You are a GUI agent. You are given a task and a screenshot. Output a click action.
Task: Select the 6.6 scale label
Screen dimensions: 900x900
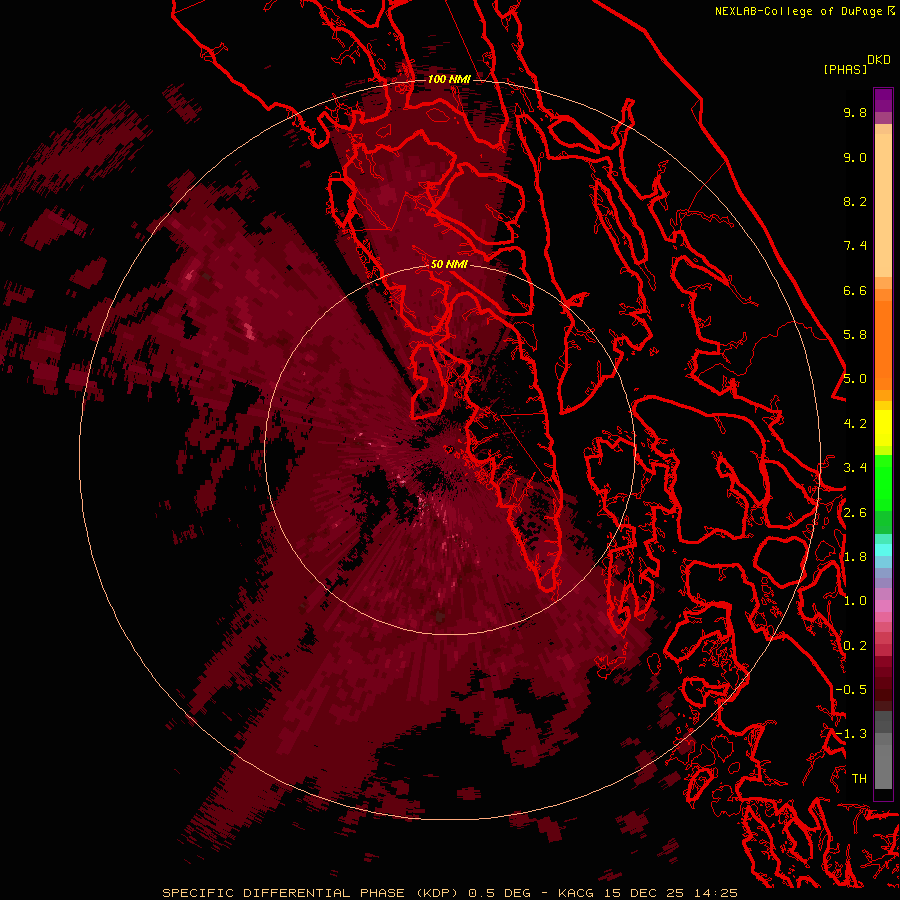(855, 290)
